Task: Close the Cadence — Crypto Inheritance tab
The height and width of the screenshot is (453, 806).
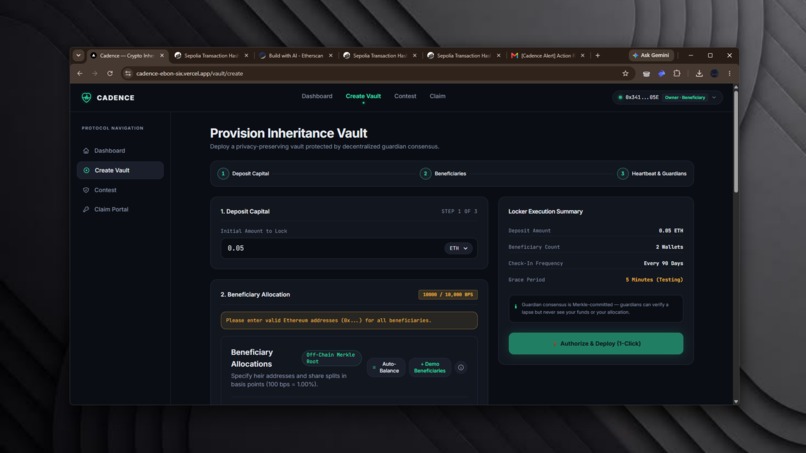Action: pyautogui.click(x=162, y=56)
